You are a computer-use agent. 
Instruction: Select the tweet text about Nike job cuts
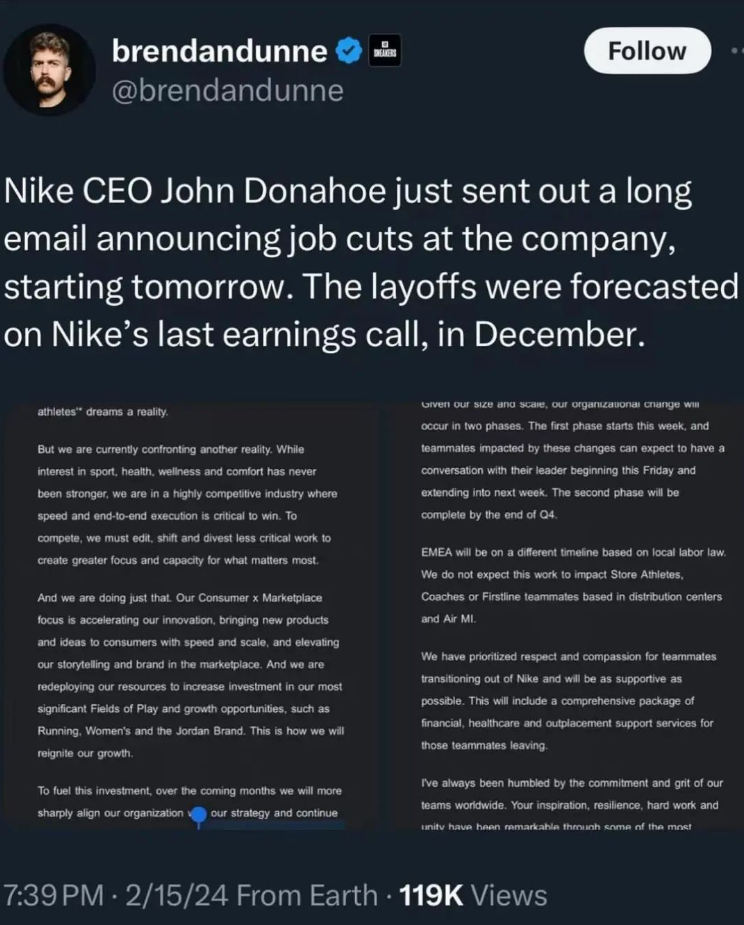click(371, 263)
